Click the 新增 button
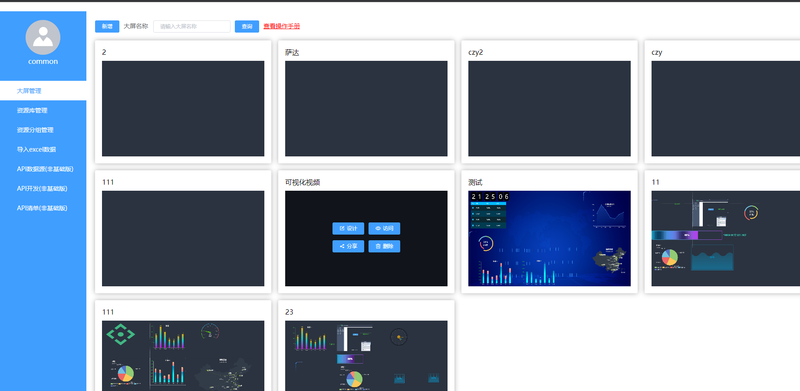The height and width of the screenshot is (391, 800). pos(107,27)
